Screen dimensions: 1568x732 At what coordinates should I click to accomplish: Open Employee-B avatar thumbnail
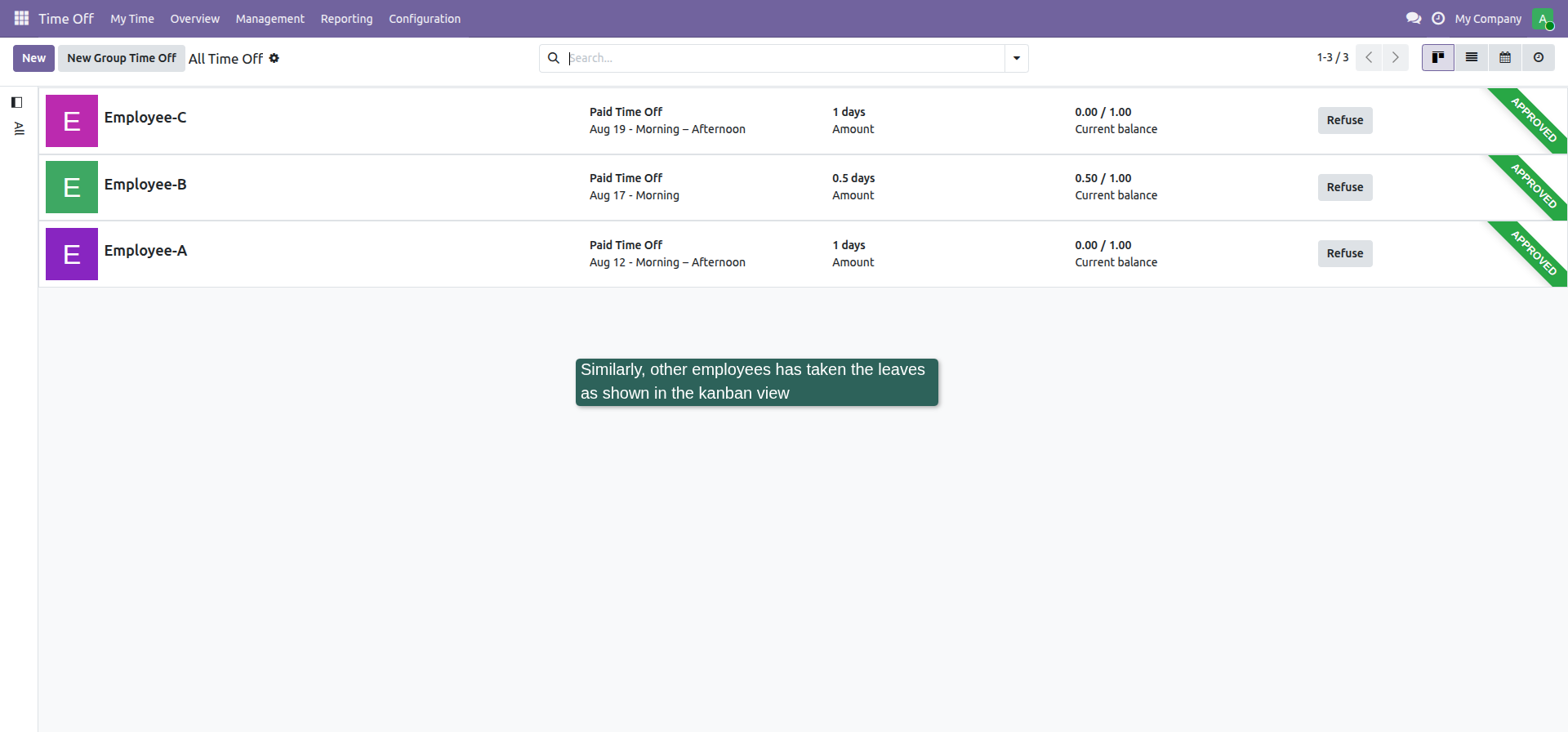click(72, 187)
